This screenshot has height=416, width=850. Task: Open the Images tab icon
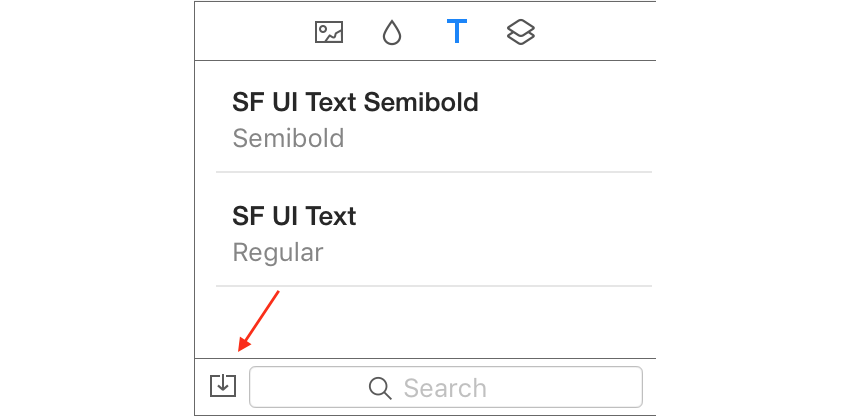(329, 33)
